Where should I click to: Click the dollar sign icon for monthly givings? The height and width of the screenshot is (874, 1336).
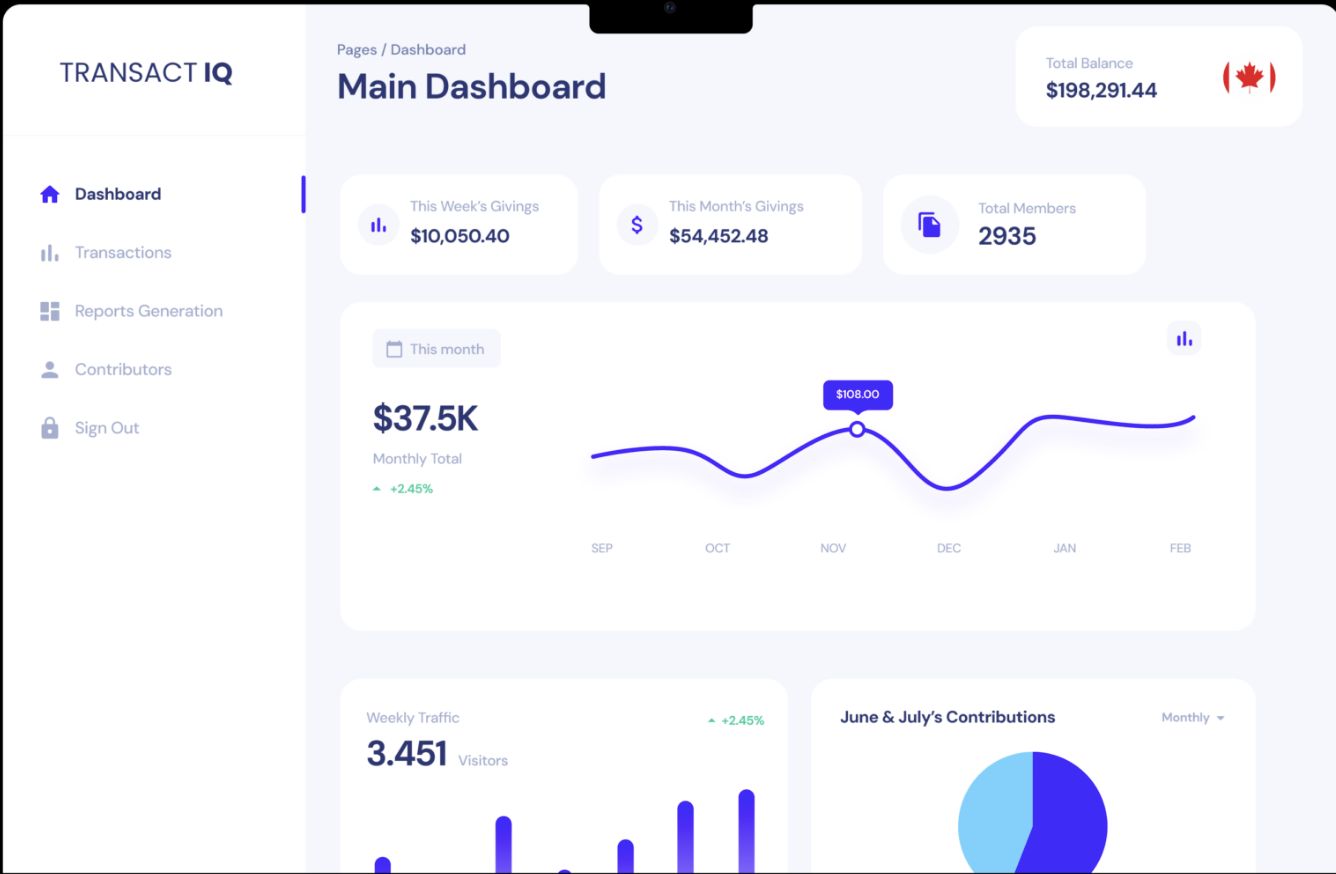(637, 224)
